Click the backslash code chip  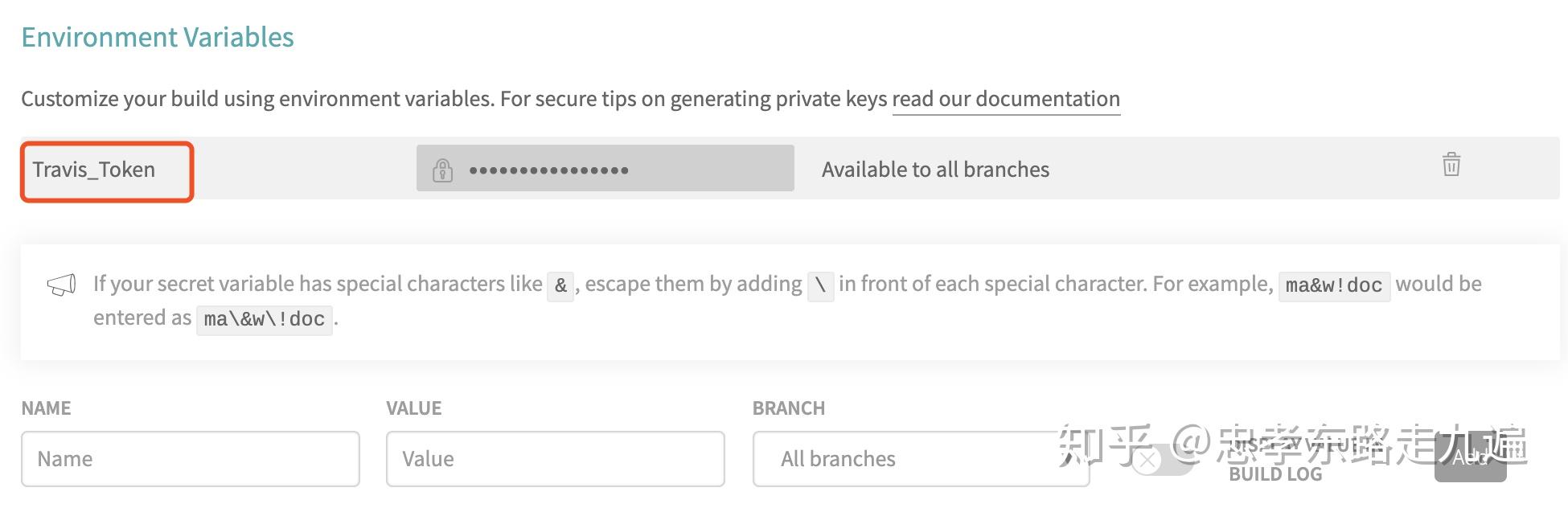820,285
